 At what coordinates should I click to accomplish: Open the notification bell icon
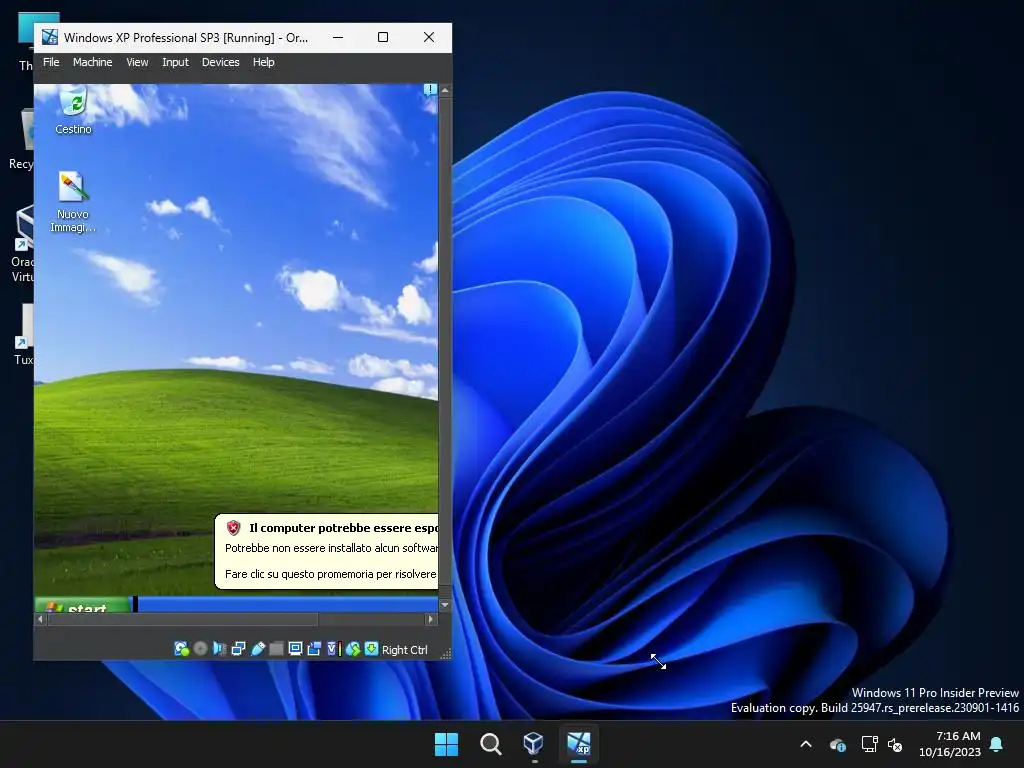click(997, 744)
